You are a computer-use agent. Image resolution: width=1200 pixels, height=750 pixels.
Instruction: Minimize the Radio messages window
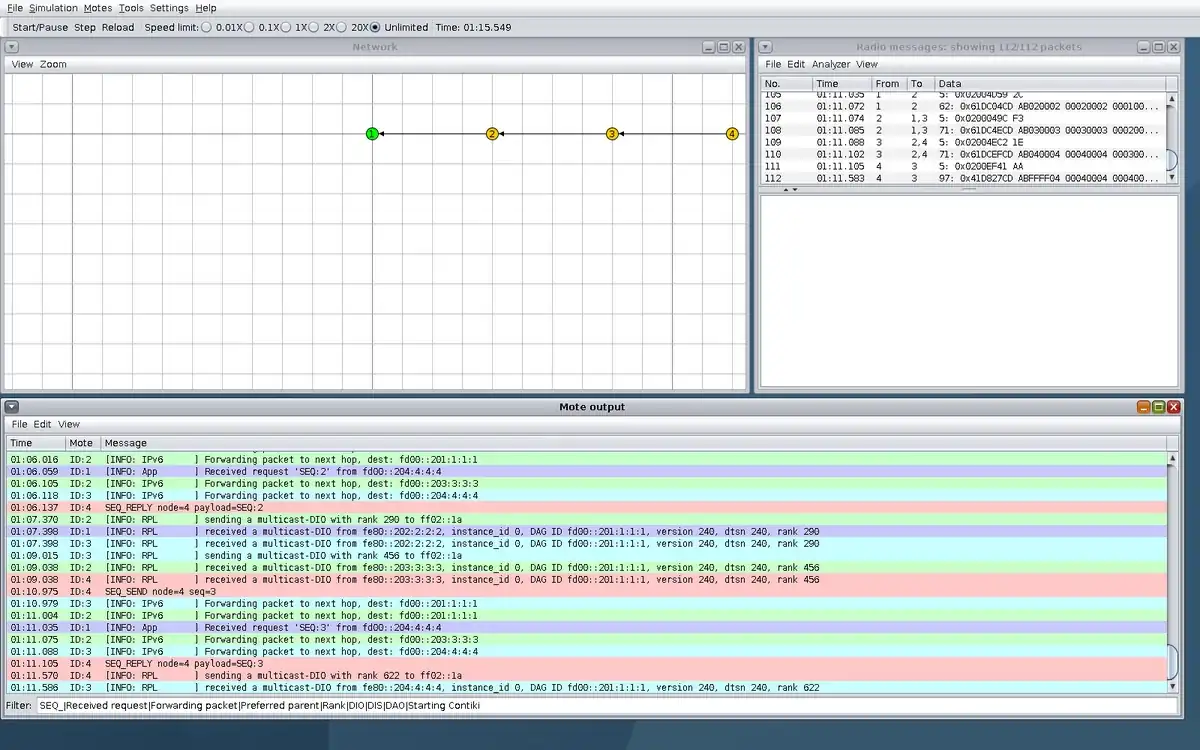click(1142, 47)
